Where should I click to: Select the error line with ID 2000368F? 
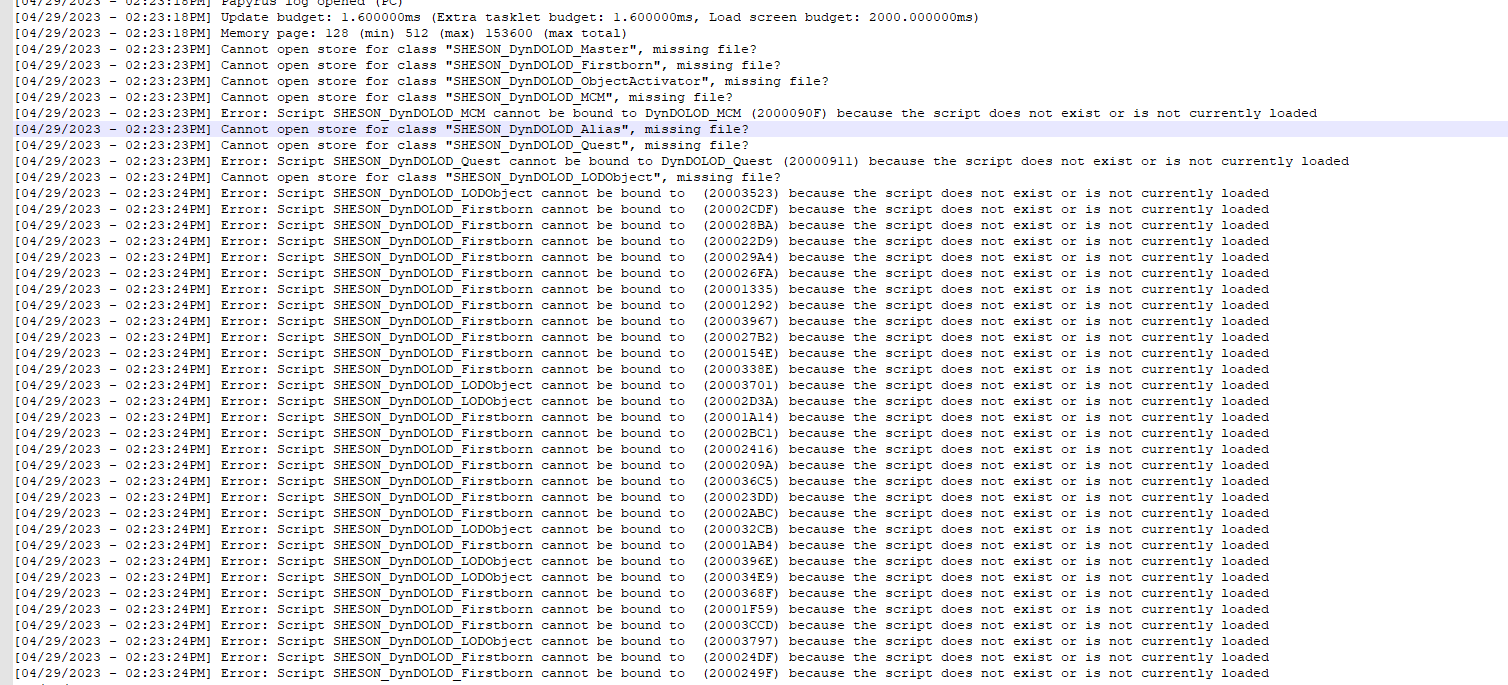(642, 593)
